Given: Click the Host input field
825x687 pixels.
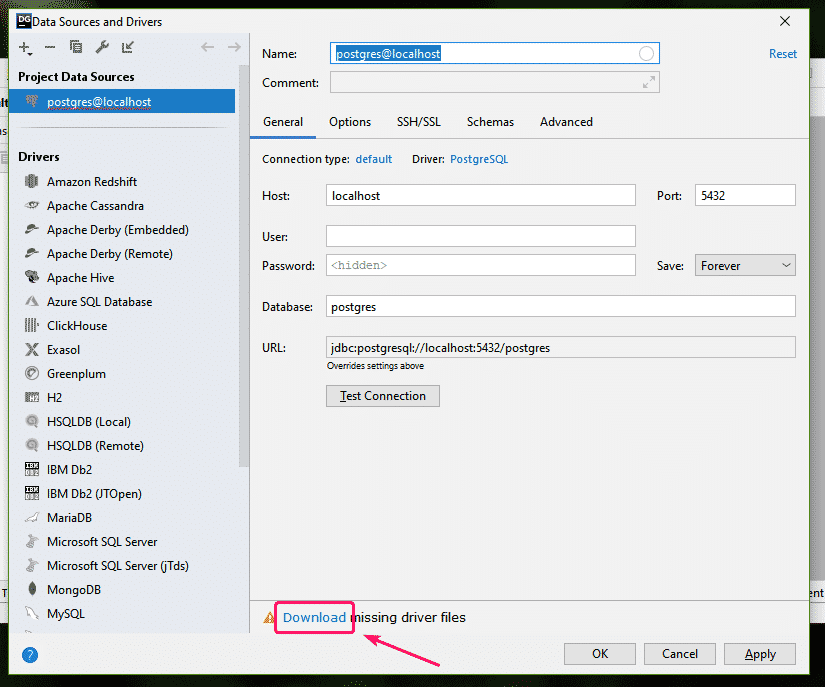Looking at the screenshot, I should tap(480, 195).
